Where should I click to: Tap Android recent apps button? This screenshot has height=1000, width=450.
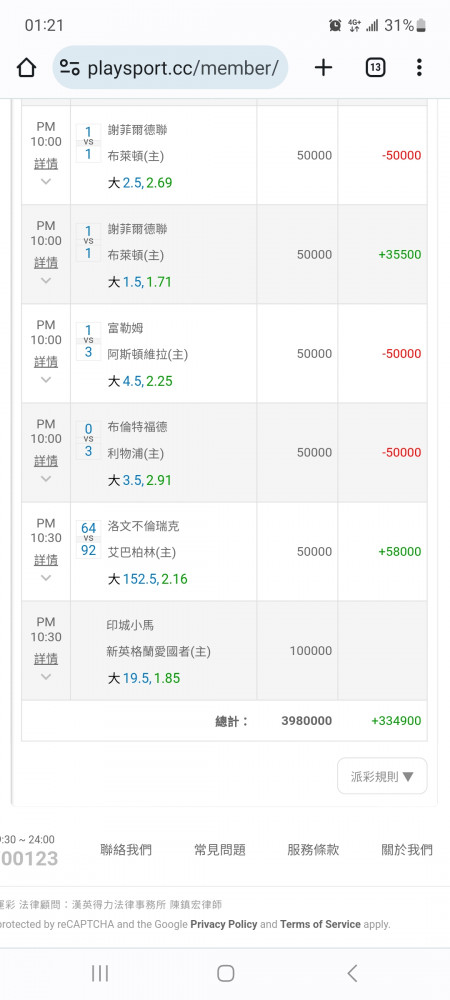tap(100, 973)
